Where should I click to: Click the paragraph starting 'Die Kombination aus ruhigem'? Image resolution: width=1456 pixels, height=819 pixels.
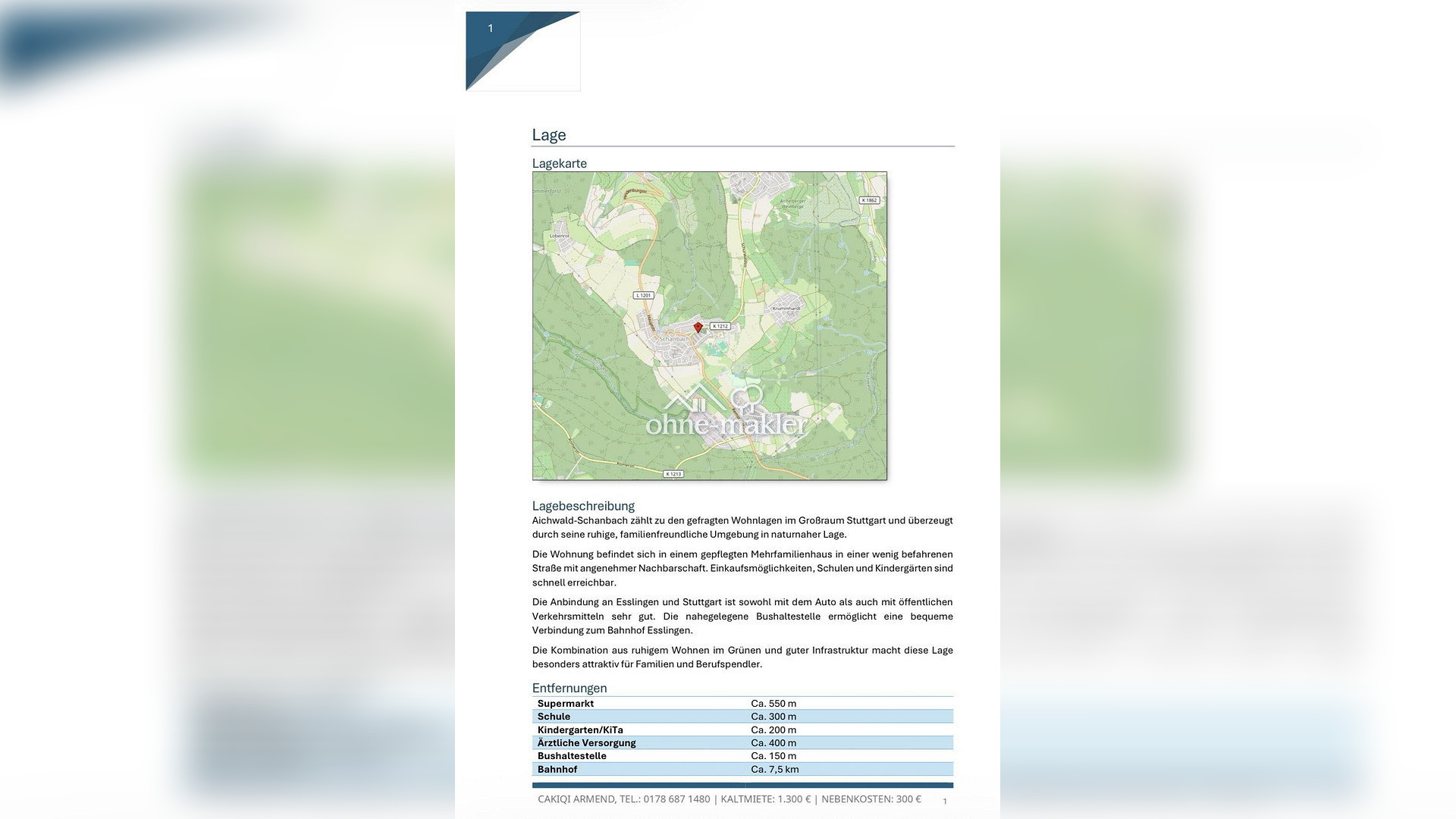[742, 657]
